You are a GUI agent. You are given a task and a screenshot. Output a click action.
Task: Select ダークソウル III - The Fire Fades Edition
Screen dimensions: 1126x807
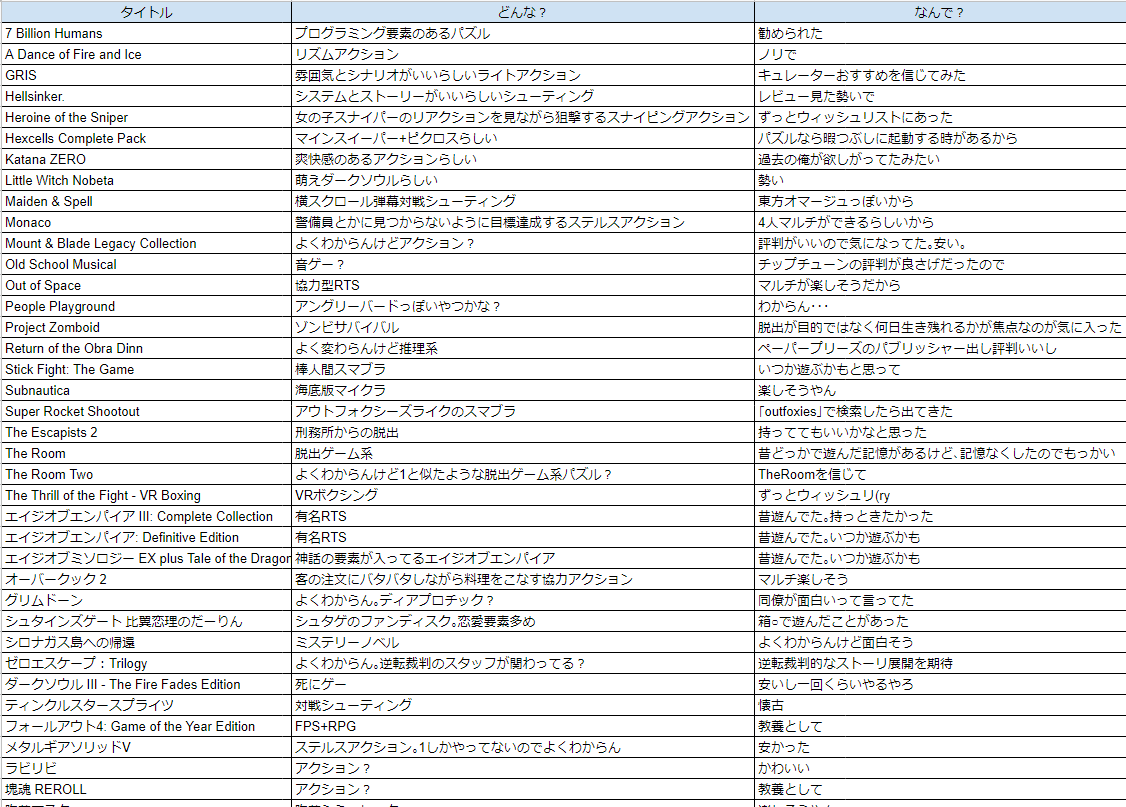click(x=146, y=684)
